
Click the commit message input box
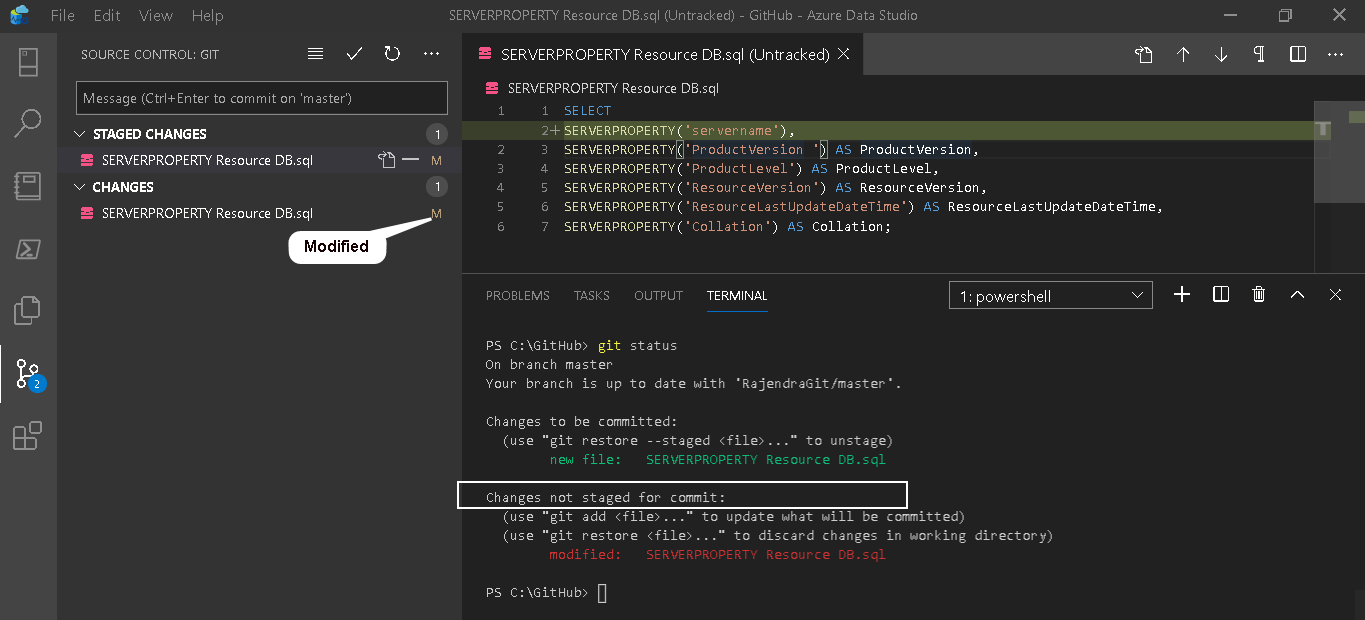click(261, 98)
